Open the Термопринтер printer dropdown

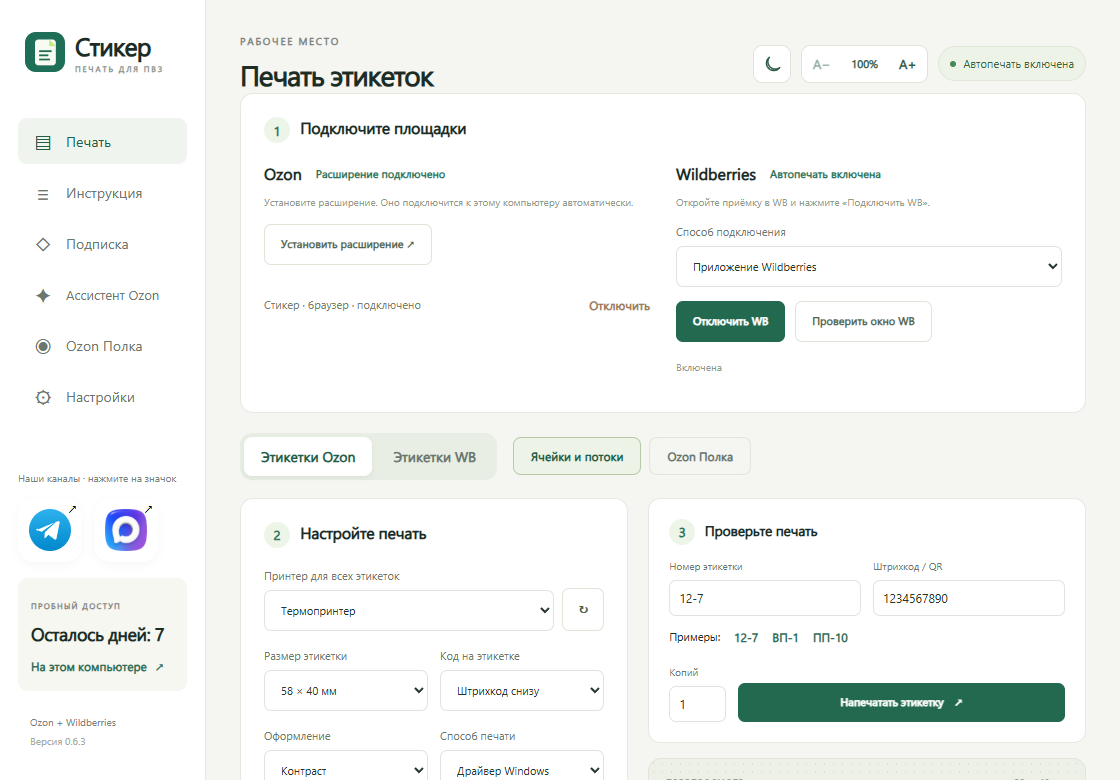(x=409, y=611)
